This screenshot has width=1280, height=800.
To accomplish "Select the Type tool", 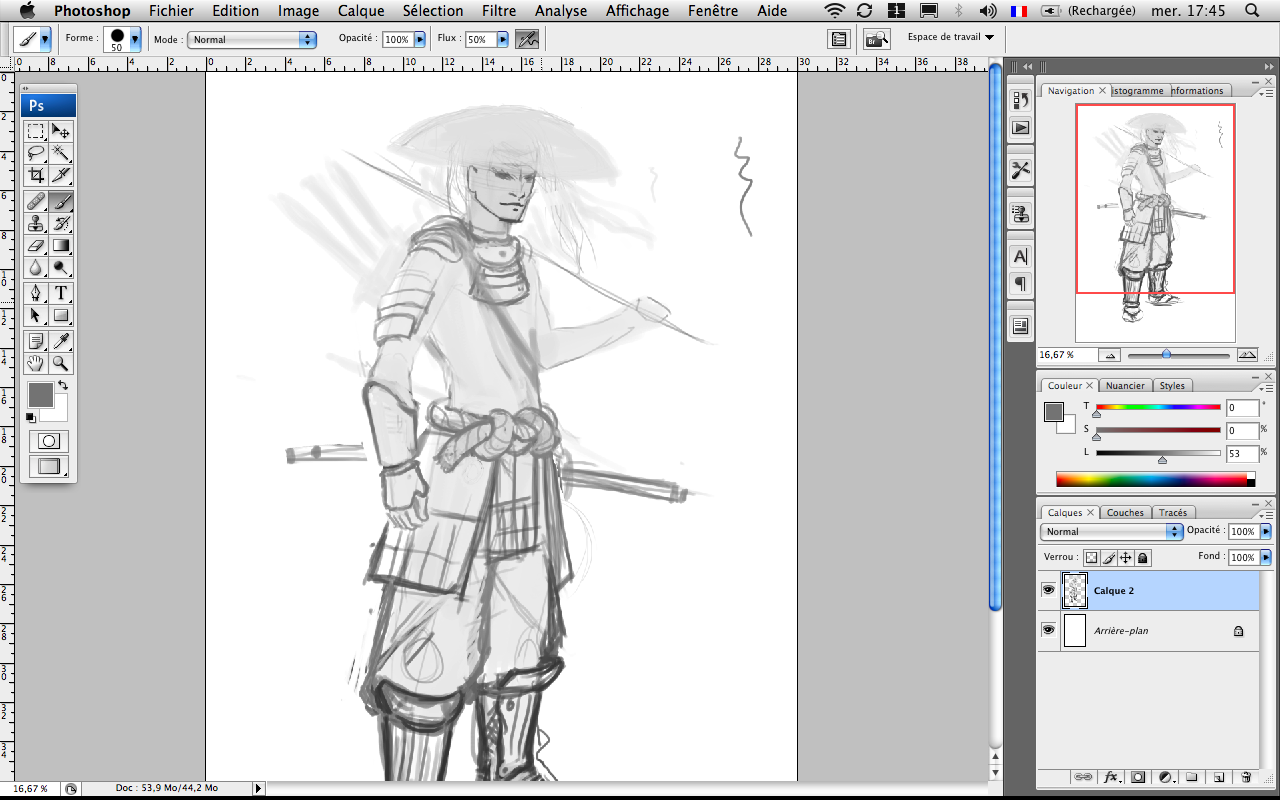I will point(61,293).
